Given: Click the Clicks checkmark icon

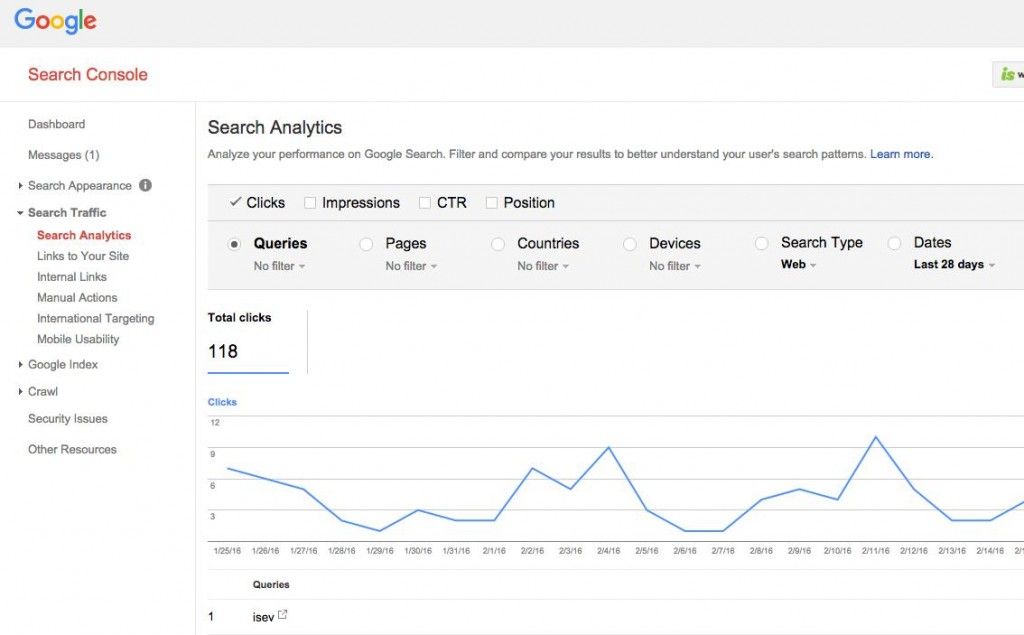Looking at the screenshot, I should point(235,202).
